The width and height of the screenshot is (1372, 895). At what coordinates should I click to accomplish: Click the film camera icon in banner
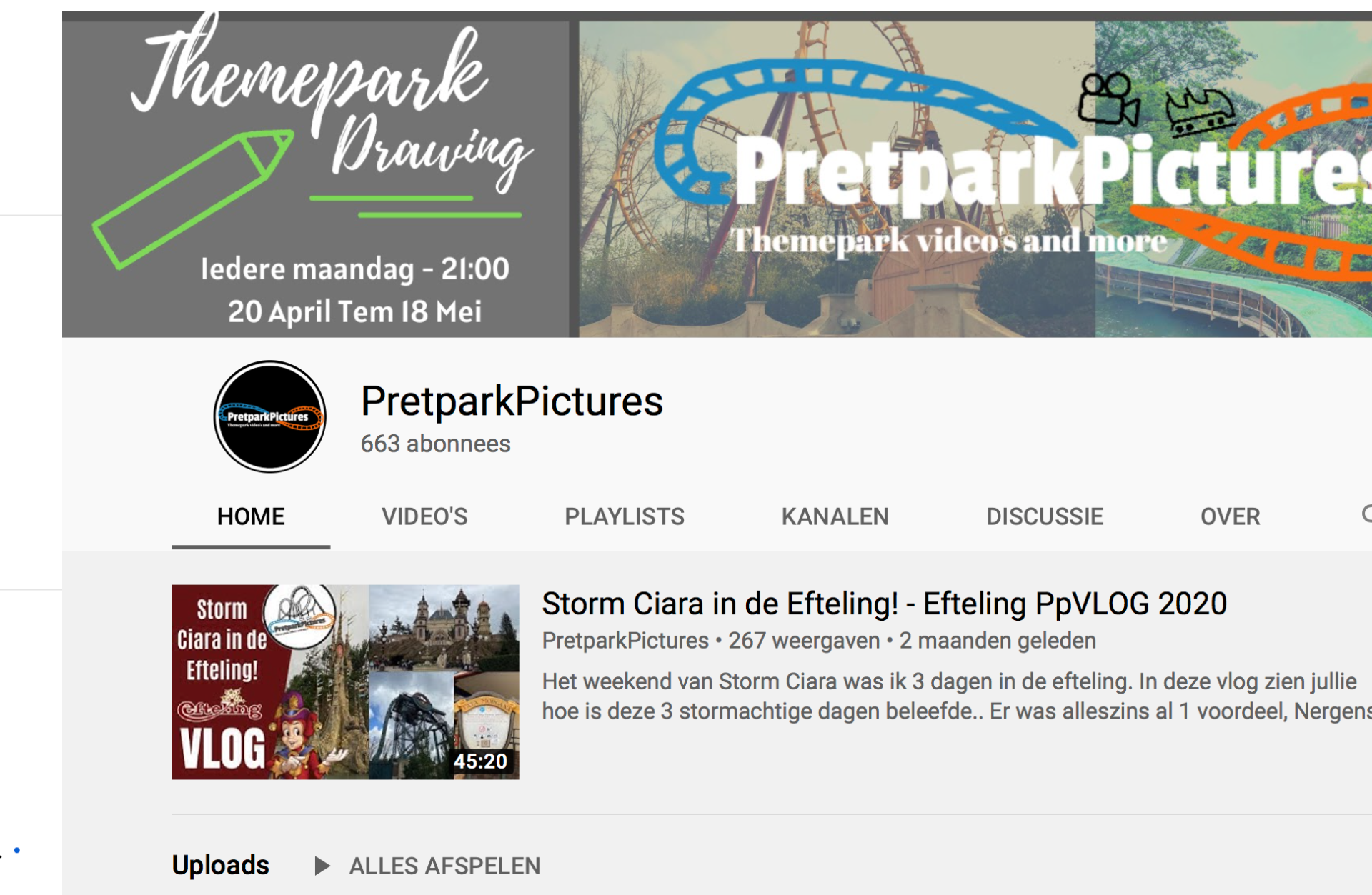(1109, 99)
